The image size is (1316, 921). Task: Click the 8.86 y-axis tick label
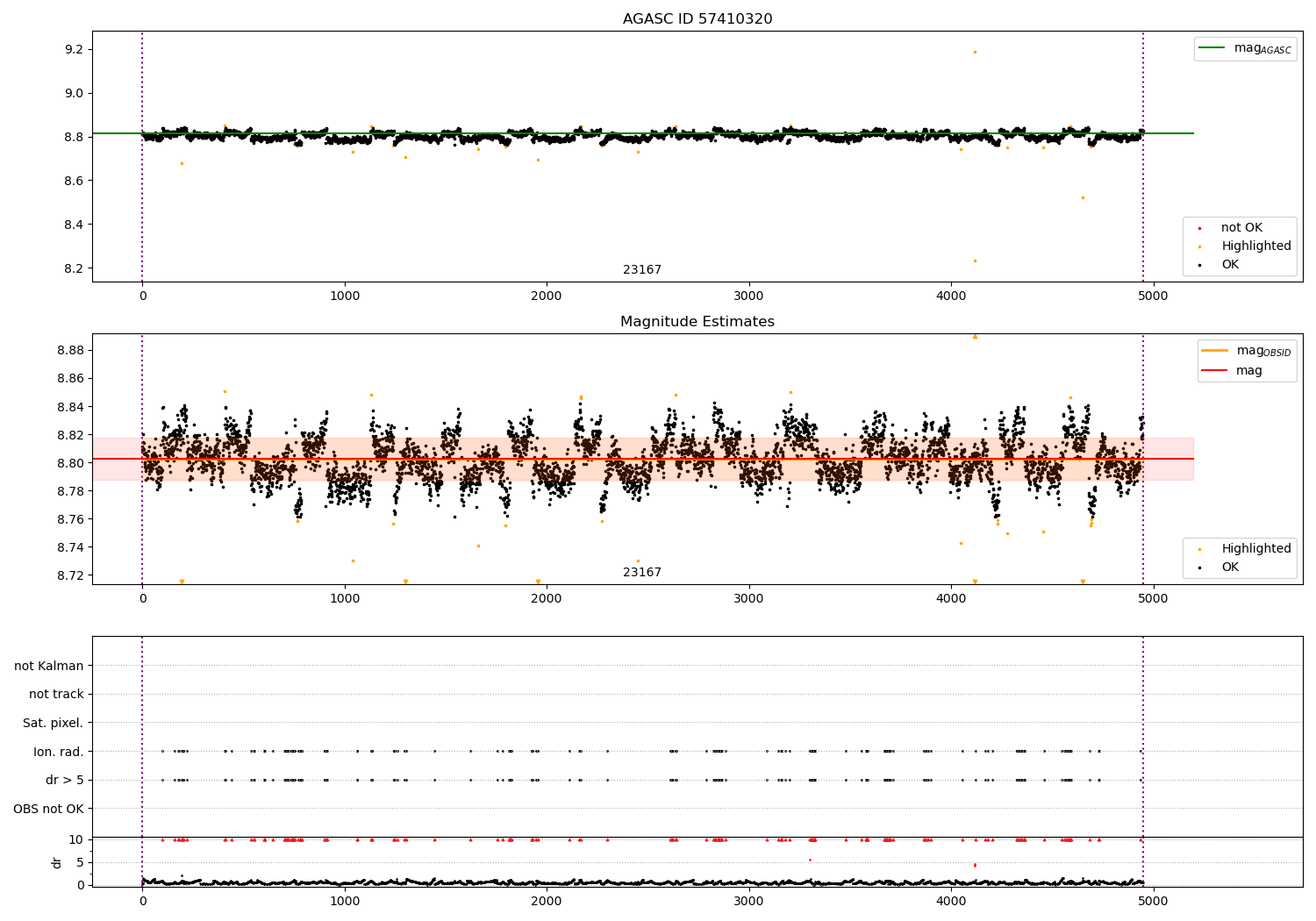(x=69, y=379)
